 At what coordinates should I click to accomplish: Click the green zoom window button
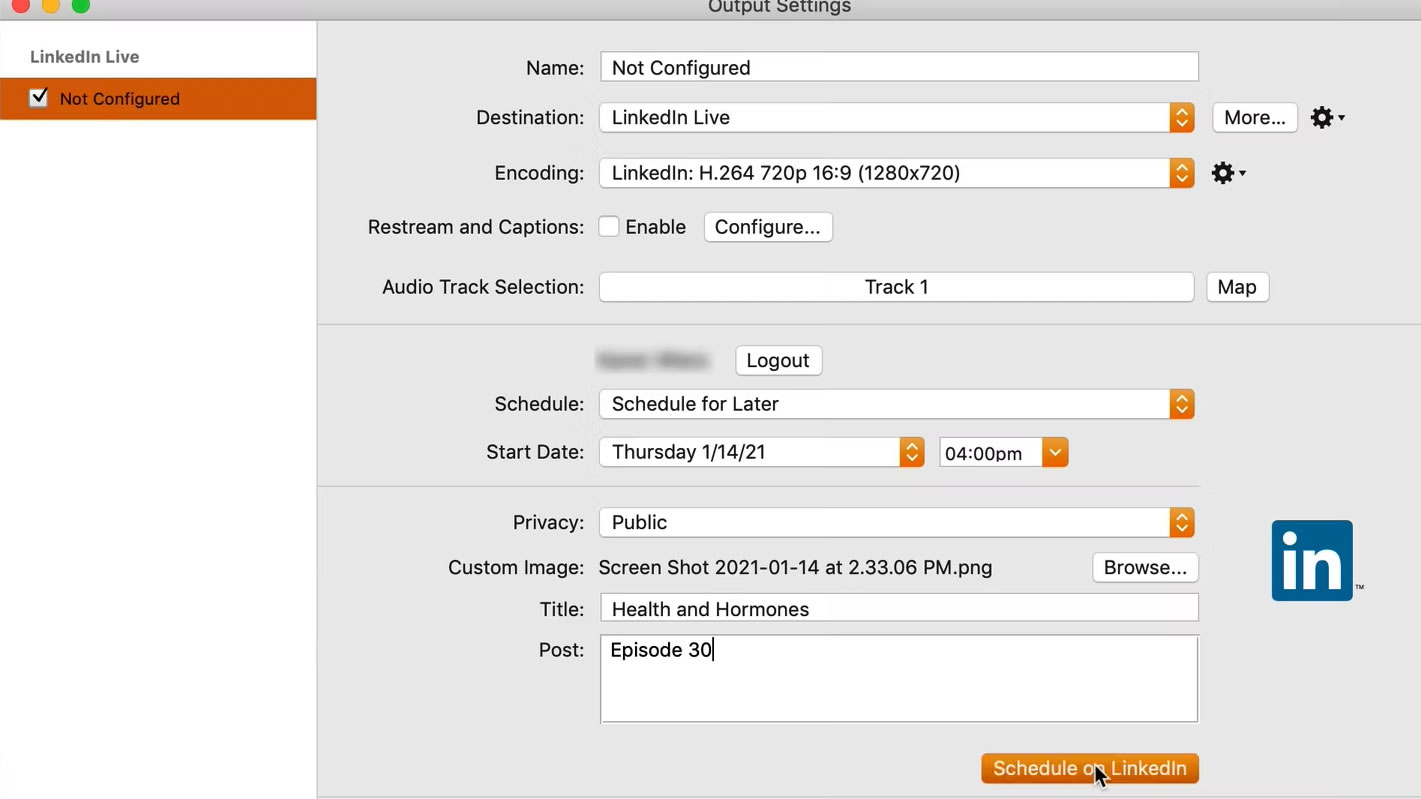81,6
